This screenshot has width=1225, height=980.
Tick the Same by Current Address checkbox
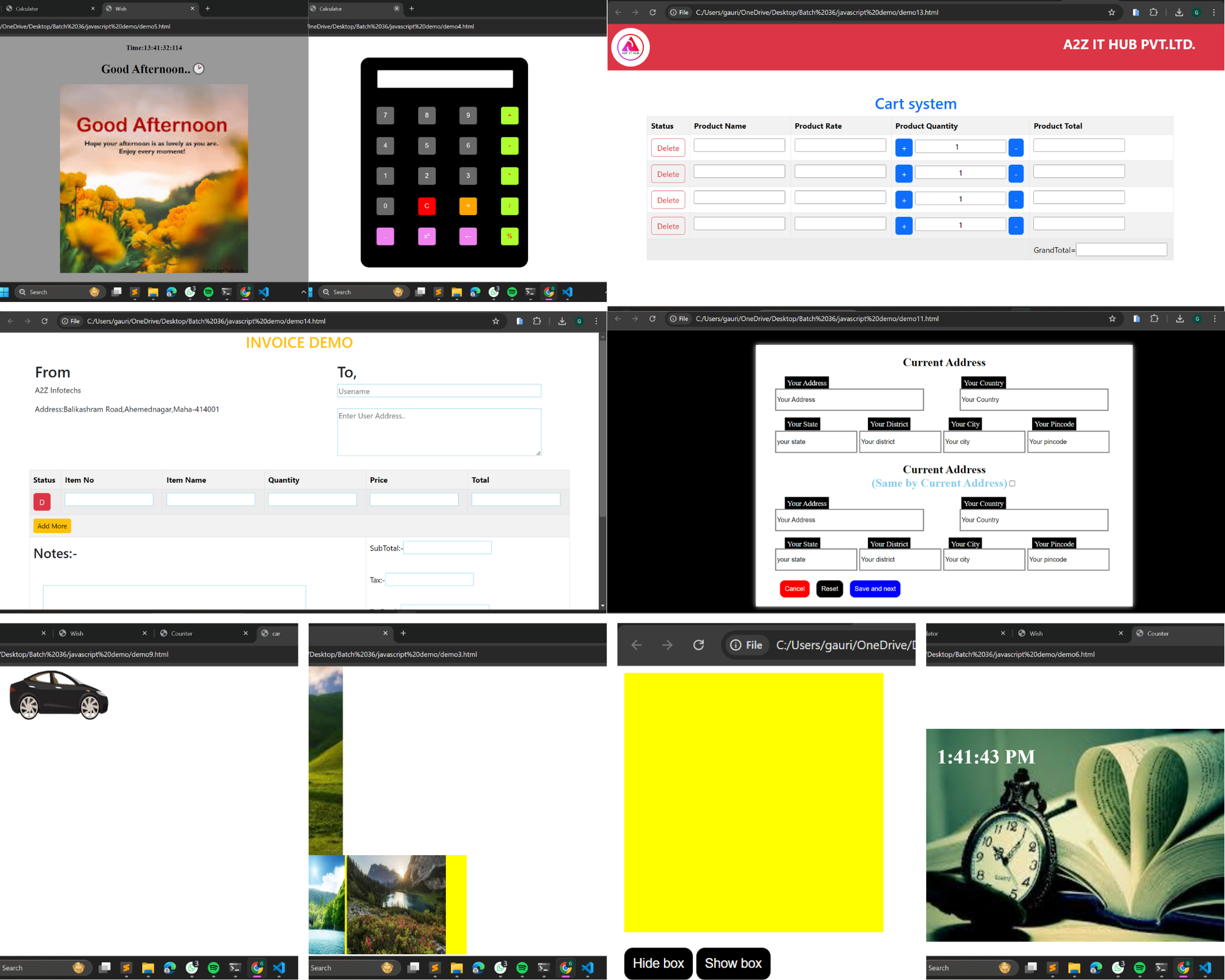point(1012,483)
